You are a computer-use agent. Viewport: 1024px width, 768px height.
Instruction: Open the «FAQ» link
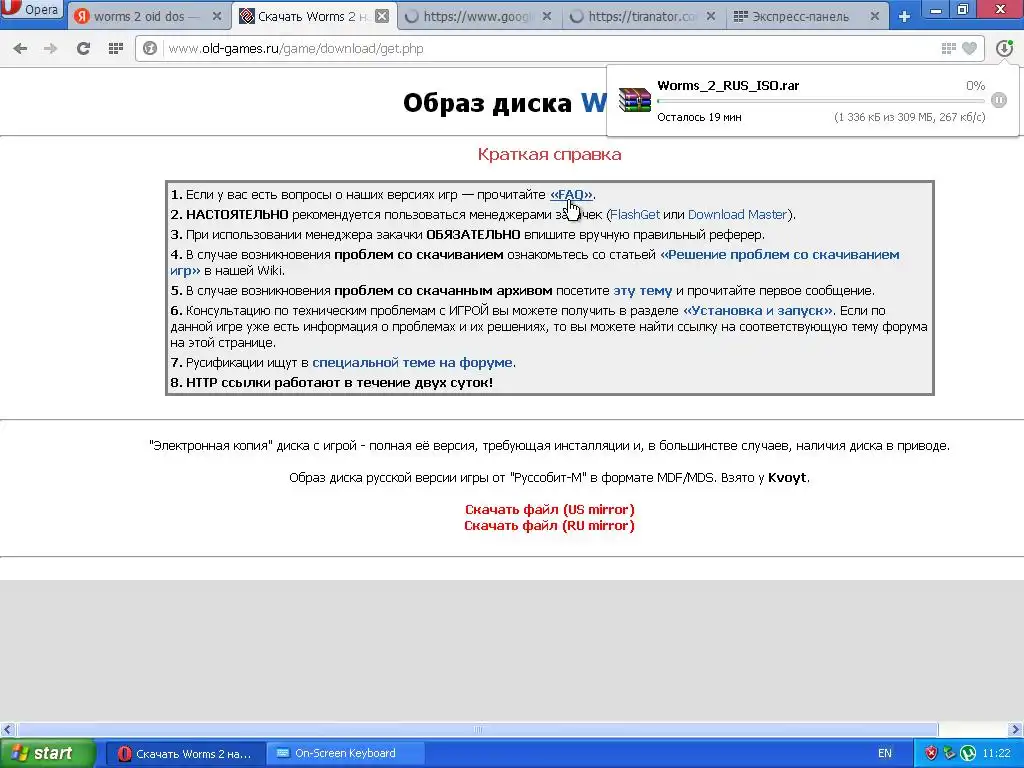pyautogui.click(x=571, y=195)
